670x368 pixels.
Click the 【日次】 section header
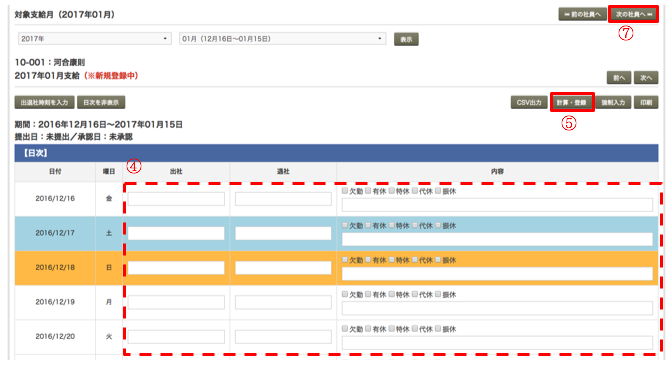click(336, 153)
